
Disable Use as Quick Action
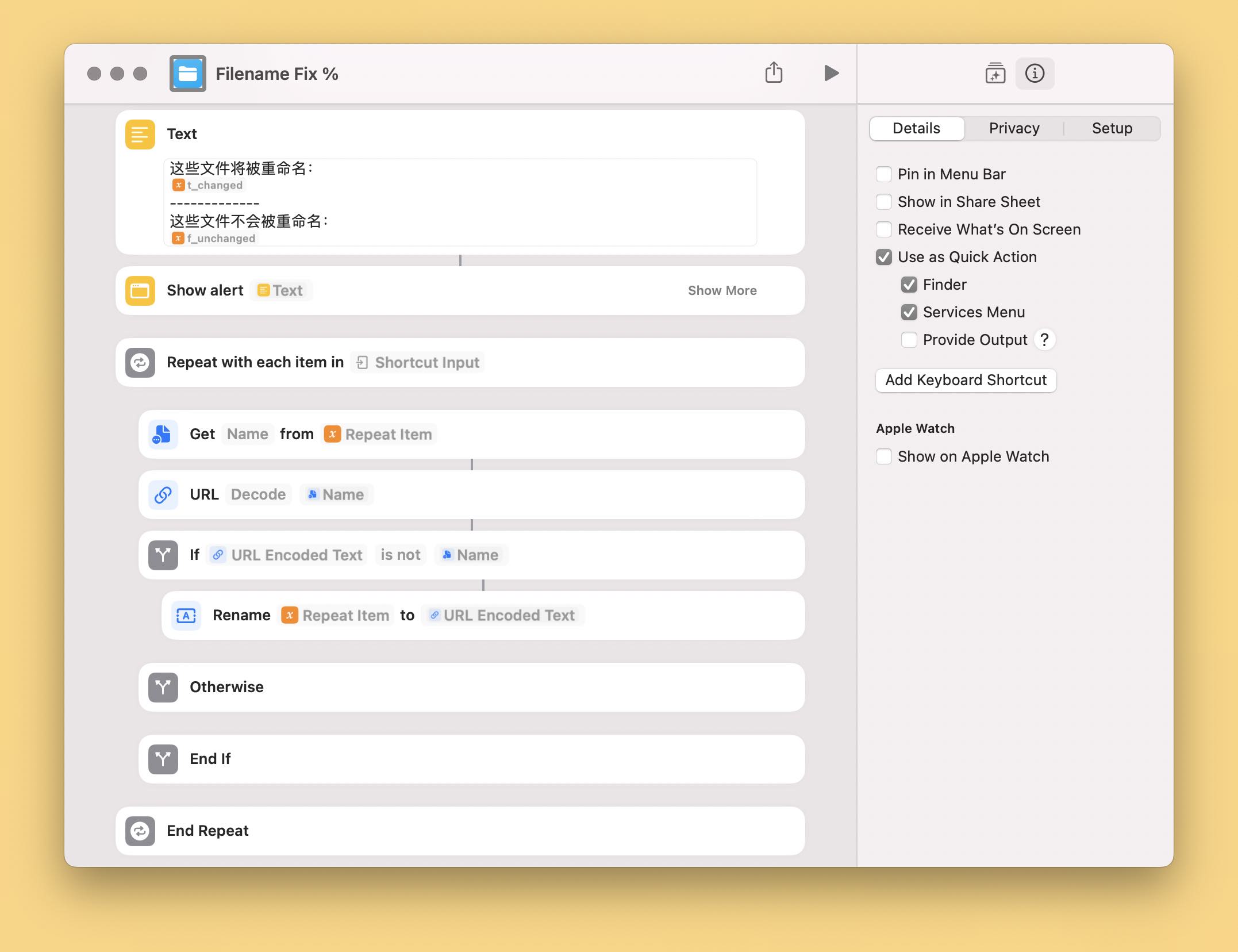coord(884,257)
